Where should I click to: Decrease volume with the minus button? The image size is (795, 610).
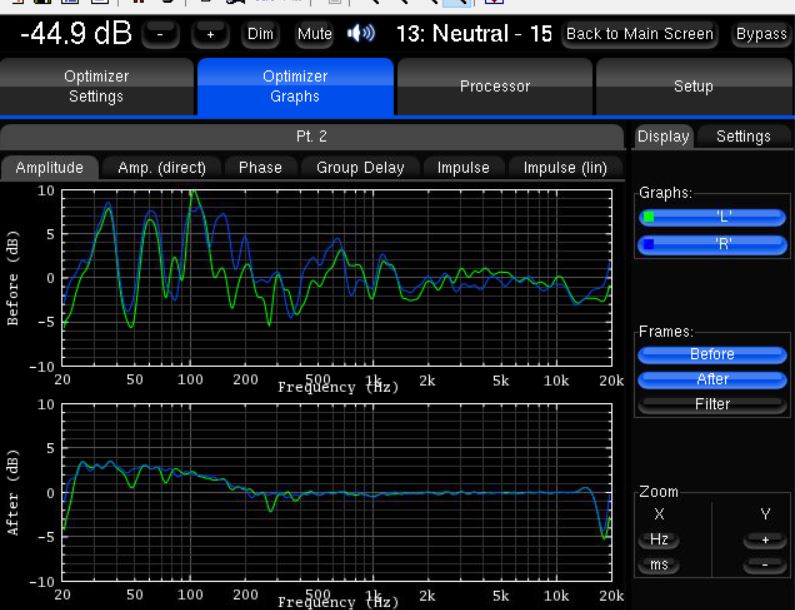click(162, 34)
